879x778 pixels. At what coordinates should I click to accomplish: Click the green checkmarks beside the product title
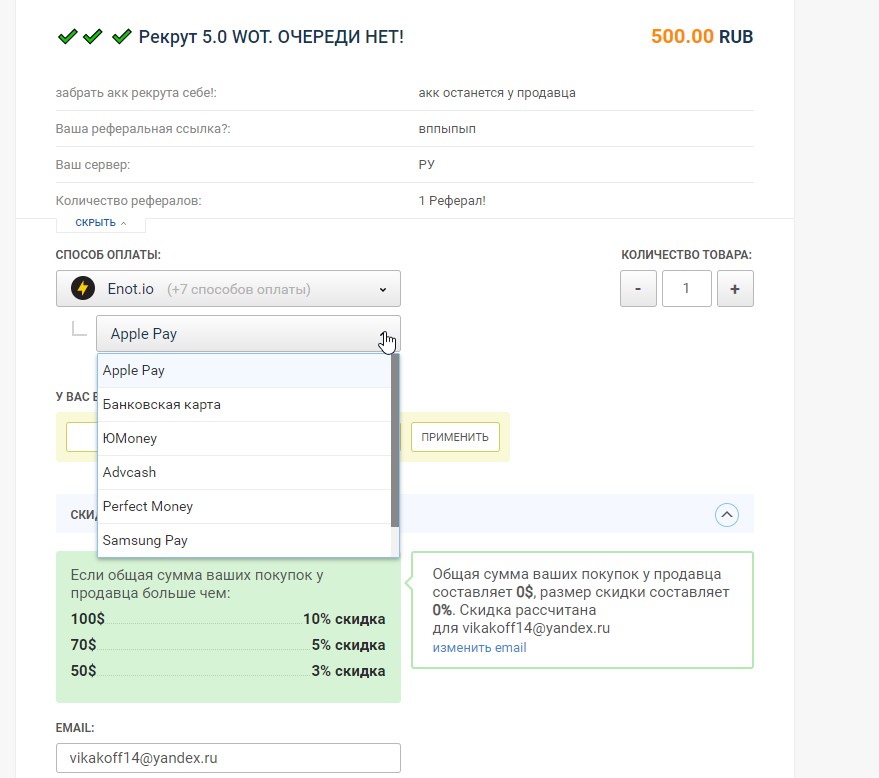tap(94, 37)
